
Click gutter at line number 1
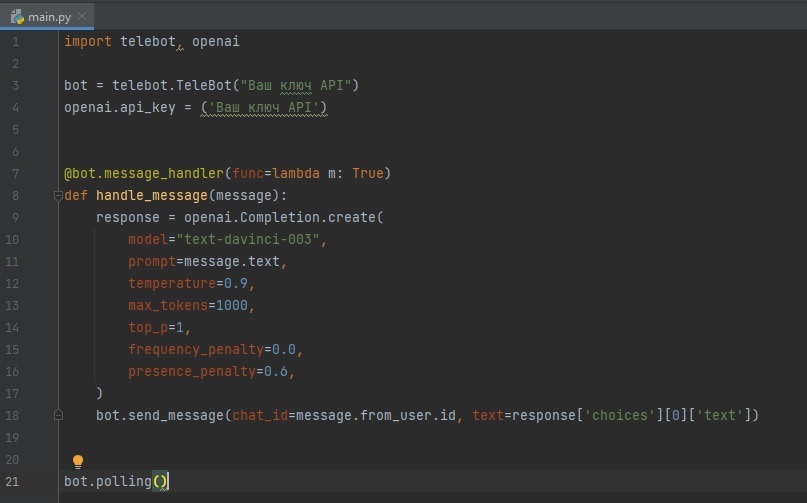[x=14, y=42]
